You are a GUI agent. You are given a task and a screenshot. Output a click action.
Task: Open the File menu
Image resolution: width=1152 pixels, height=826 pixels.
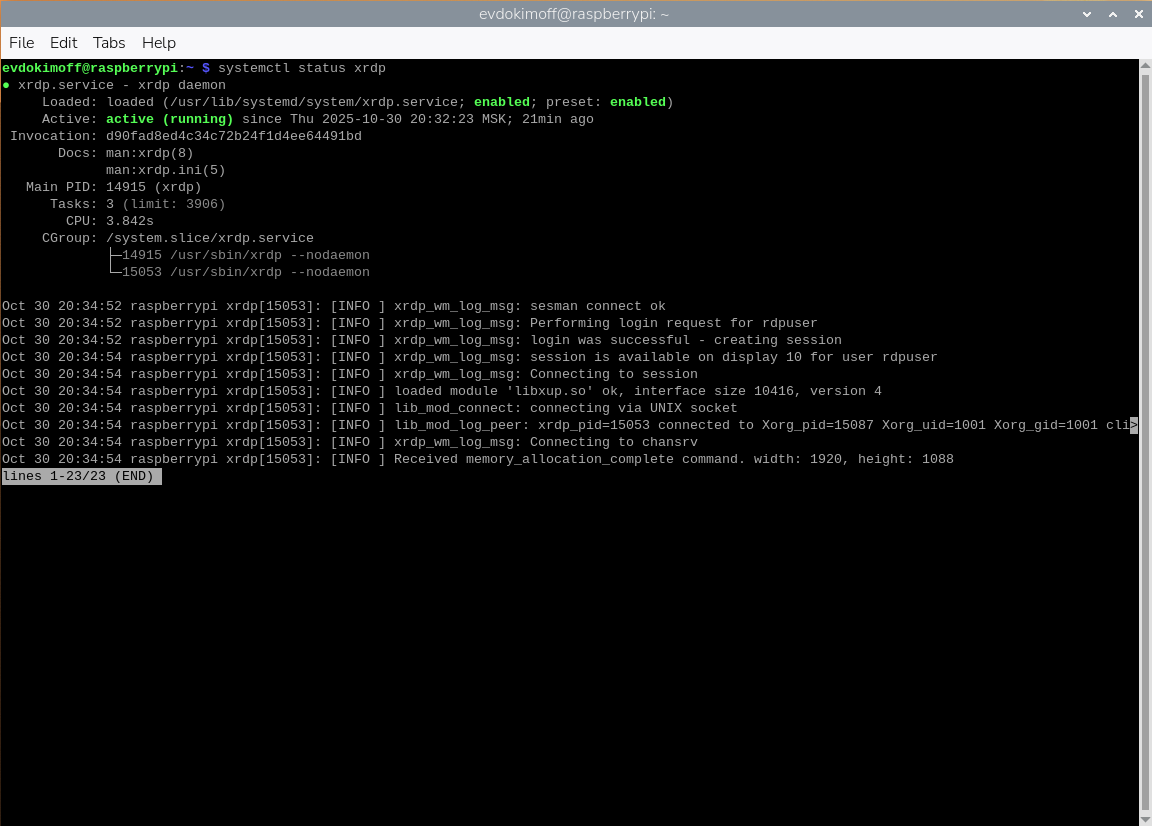21,43
